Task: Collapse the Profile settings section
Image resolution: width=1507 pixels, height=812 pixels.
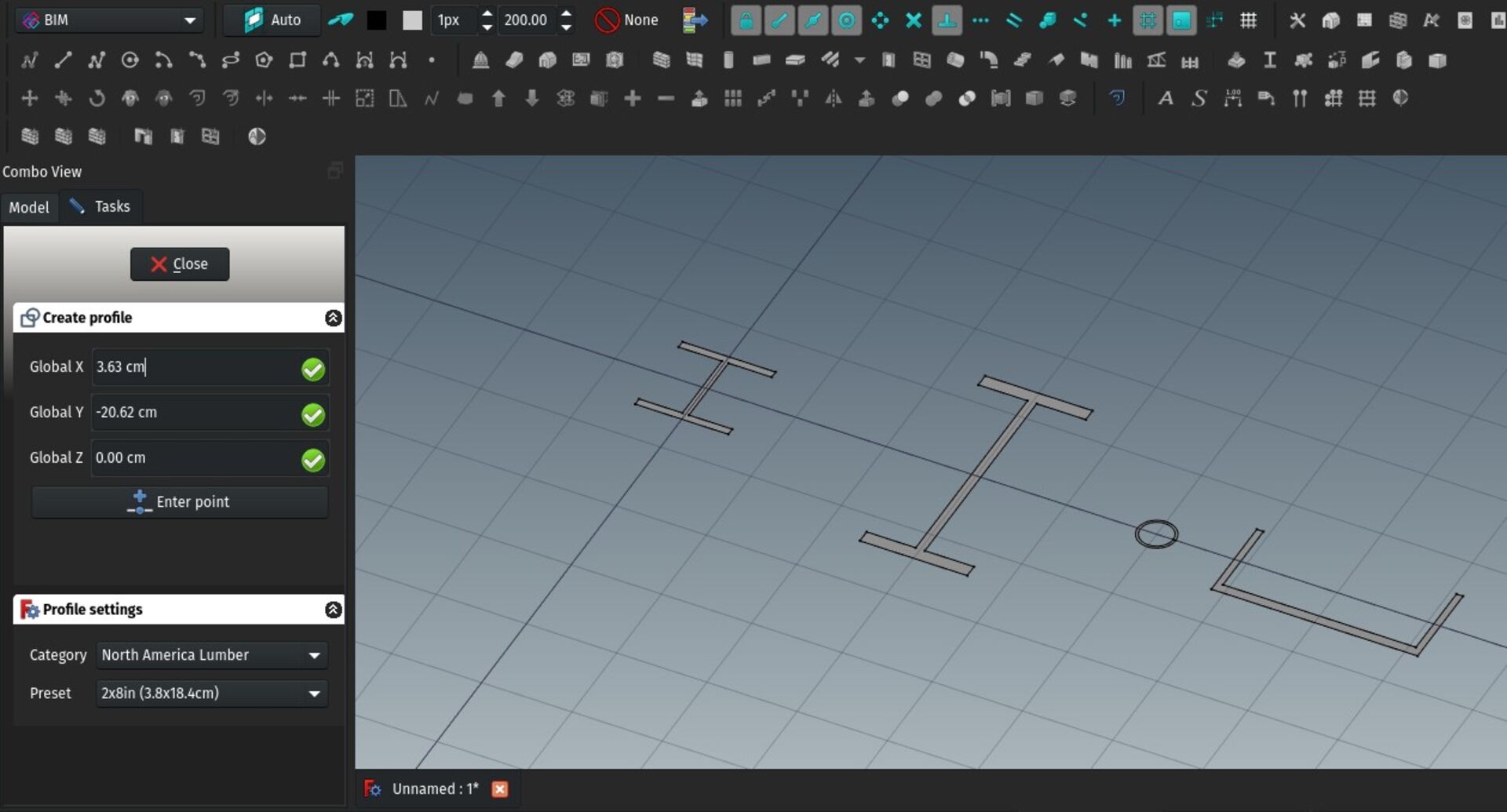Action: [x=334, y=610]
